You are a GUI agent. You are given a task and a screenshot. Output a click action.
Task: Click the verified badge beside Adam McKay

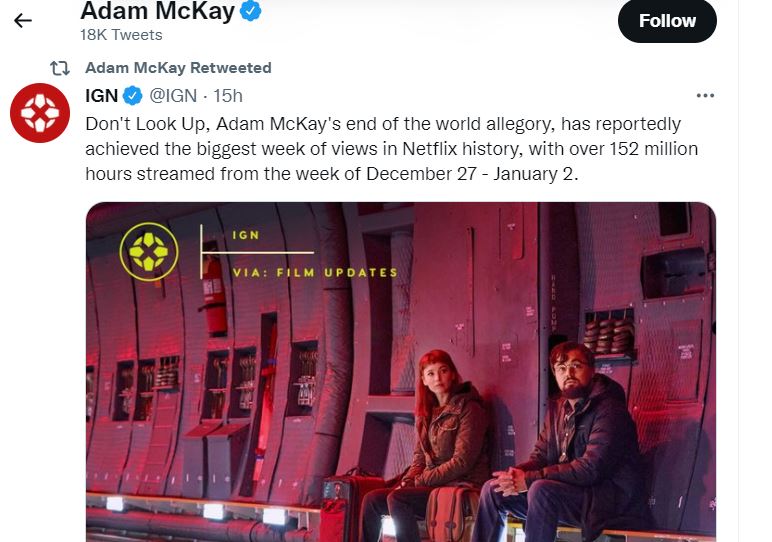pos(251,10)
